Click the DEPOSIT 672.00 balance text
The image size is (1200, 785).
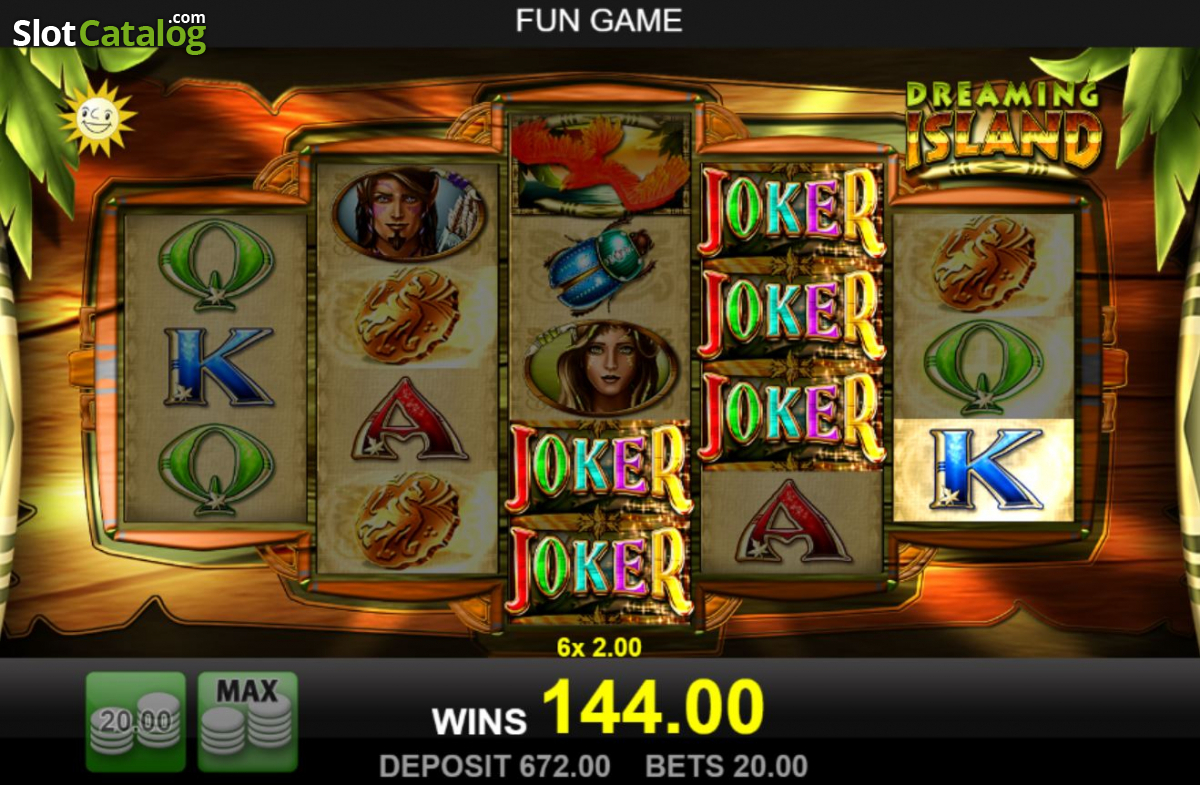[x=495, y=767]
